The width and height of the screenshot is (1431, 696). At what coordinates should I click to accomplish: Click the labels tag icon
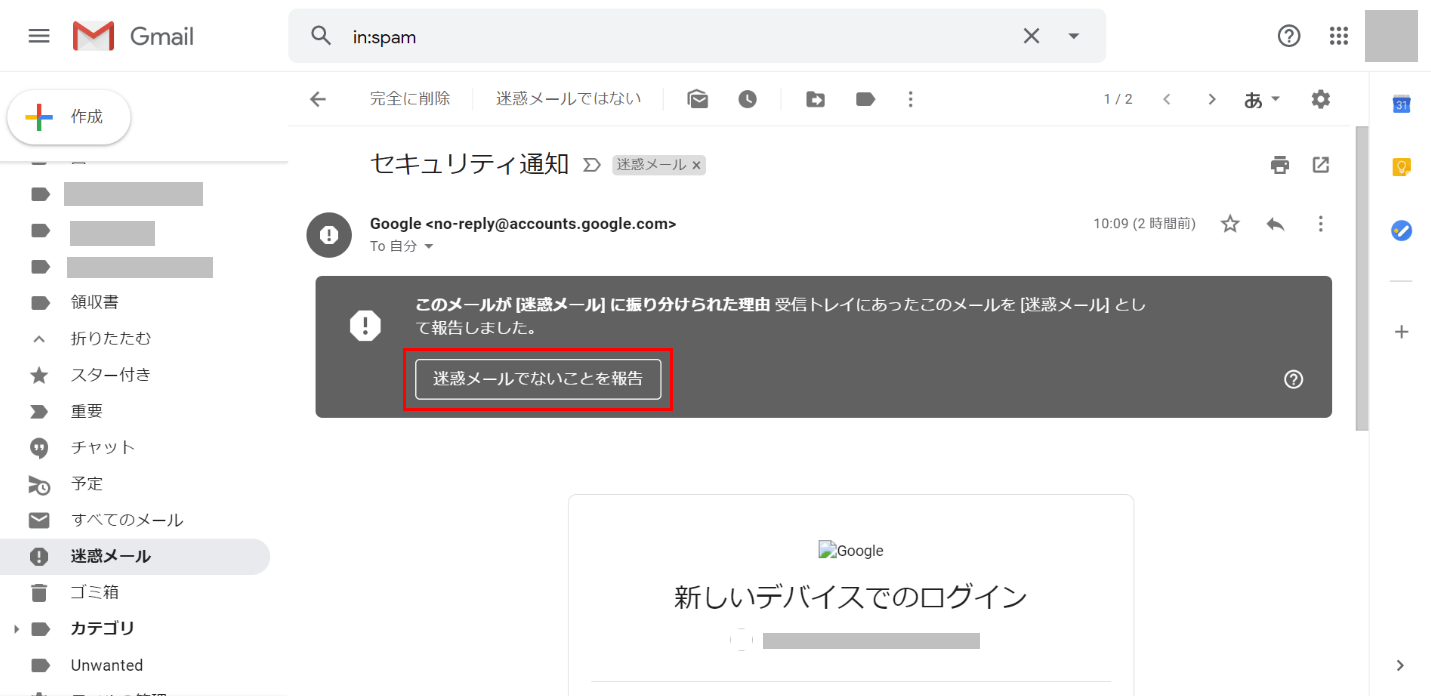(865, 99)
